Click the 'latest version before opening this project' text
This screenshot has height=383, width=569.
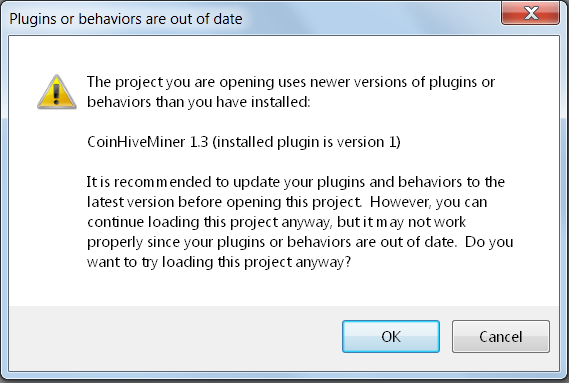224,202
